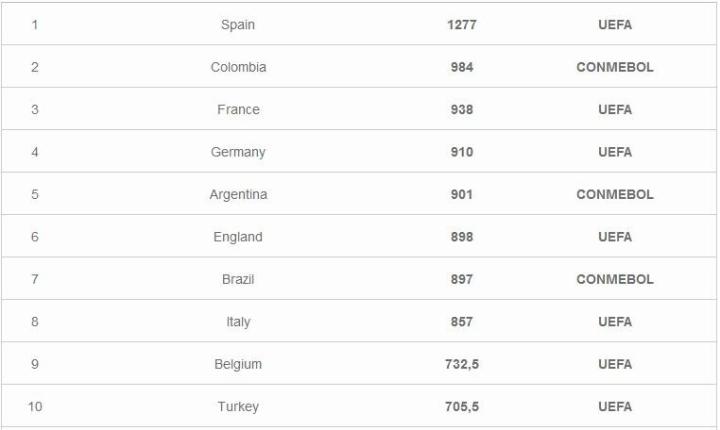Click CONMEBOL label in Brazil row
Viewport: 720px width, 430px height.
click(x=614, y=279)
